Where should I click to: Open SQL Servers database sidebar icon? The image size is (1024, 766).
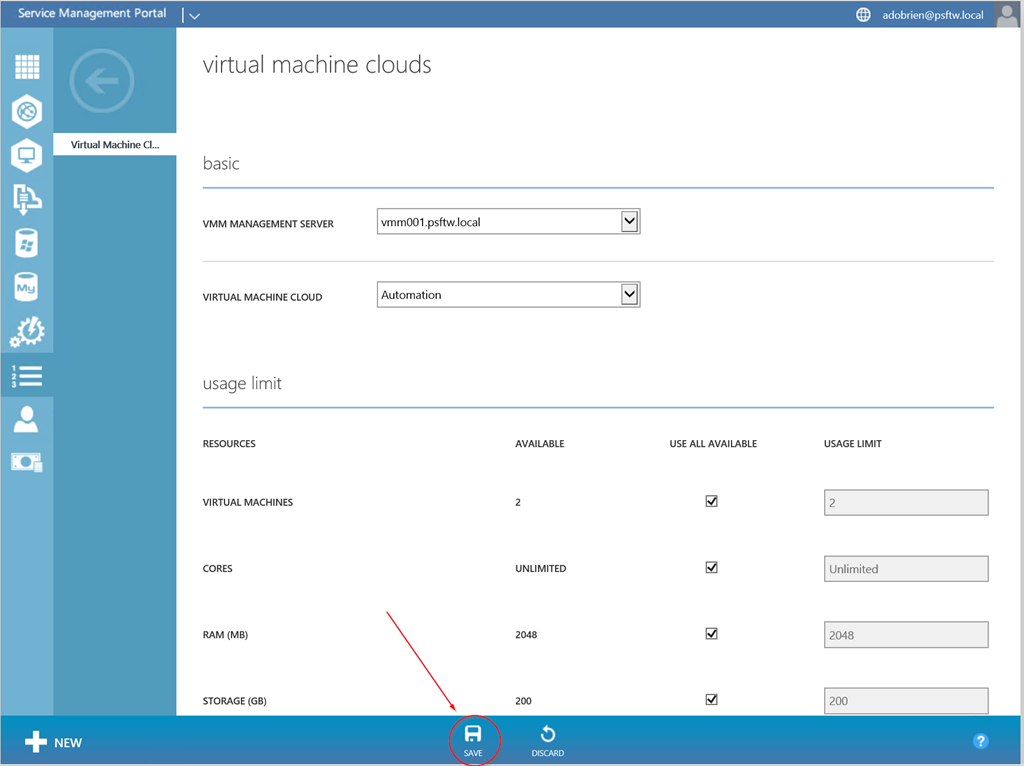pos(27,244)
